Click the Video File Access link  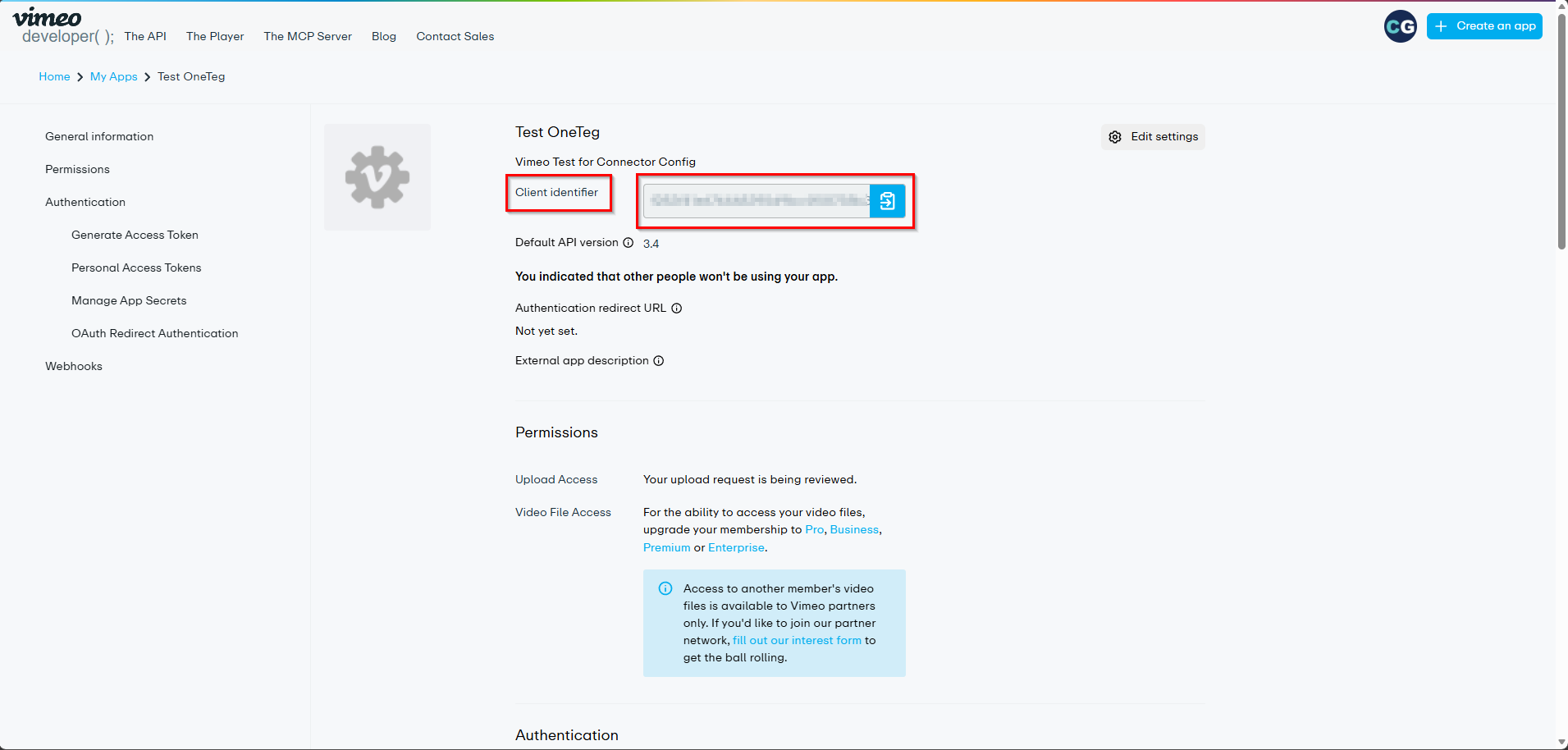click(x=563, y=512)
